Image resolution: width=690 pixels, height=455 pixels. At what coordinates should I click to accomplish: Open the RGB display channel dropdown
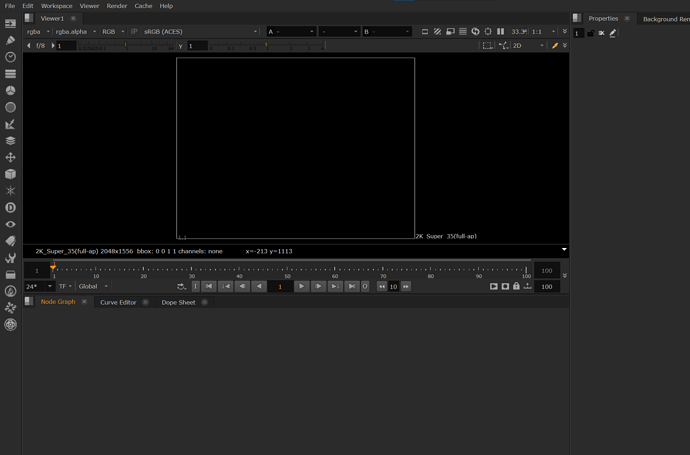[x=113, y=32]
